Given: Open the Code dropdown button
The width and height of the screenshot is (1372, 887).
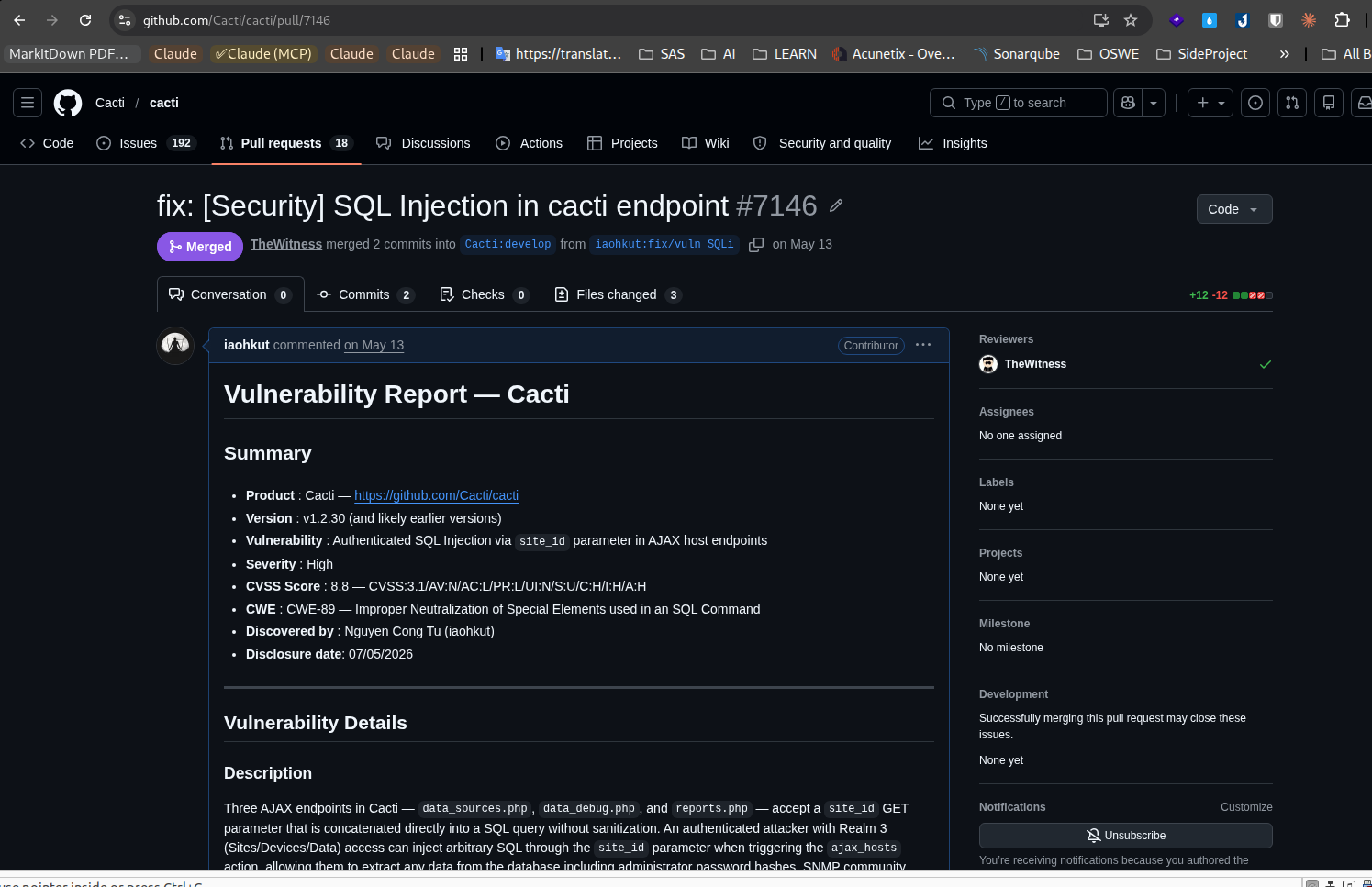Looking at the screenshot, I should [x=1234, y=209].
